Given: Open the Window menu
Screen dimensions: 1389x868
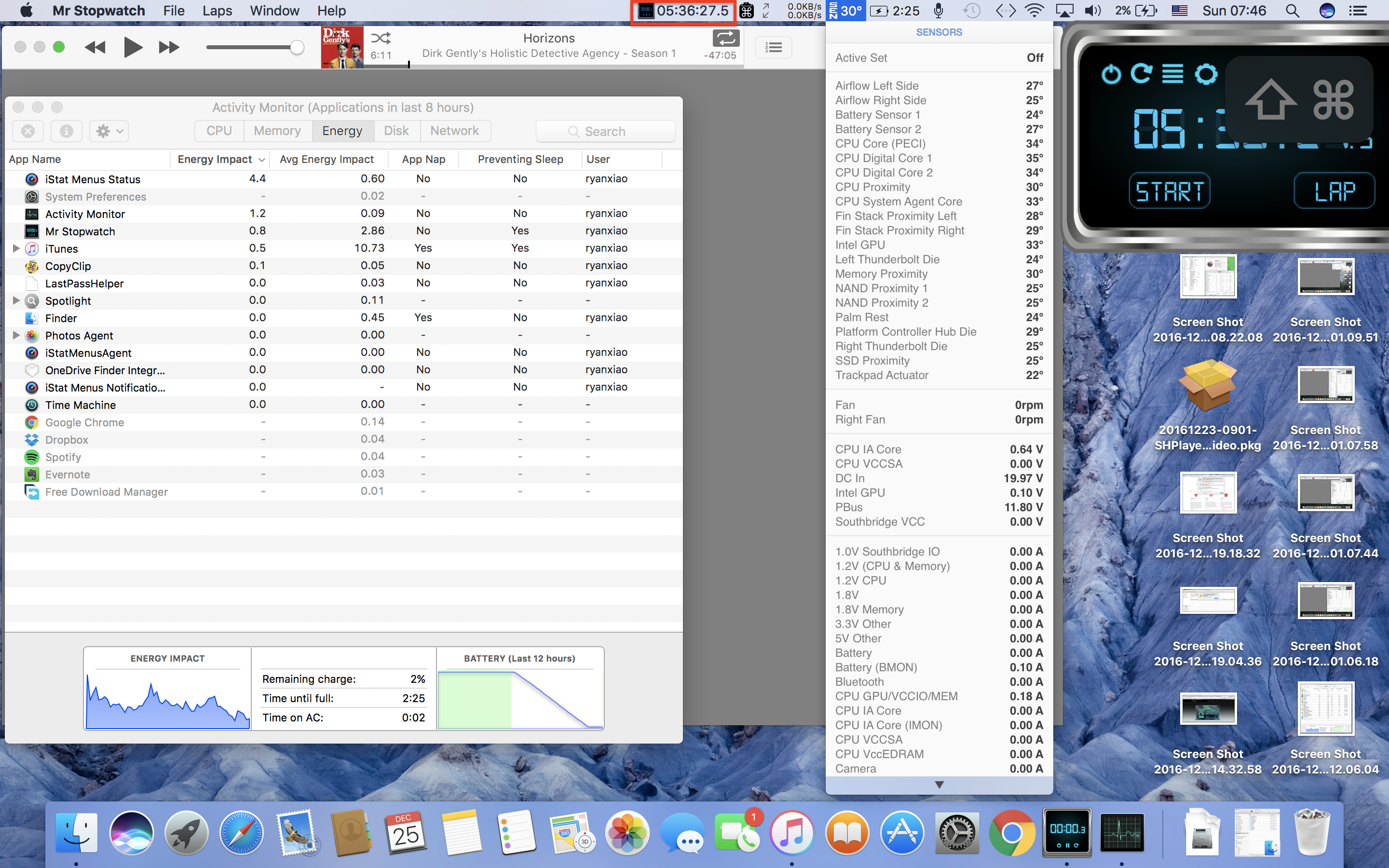Looking at the screenshot, I should [274, 10].
